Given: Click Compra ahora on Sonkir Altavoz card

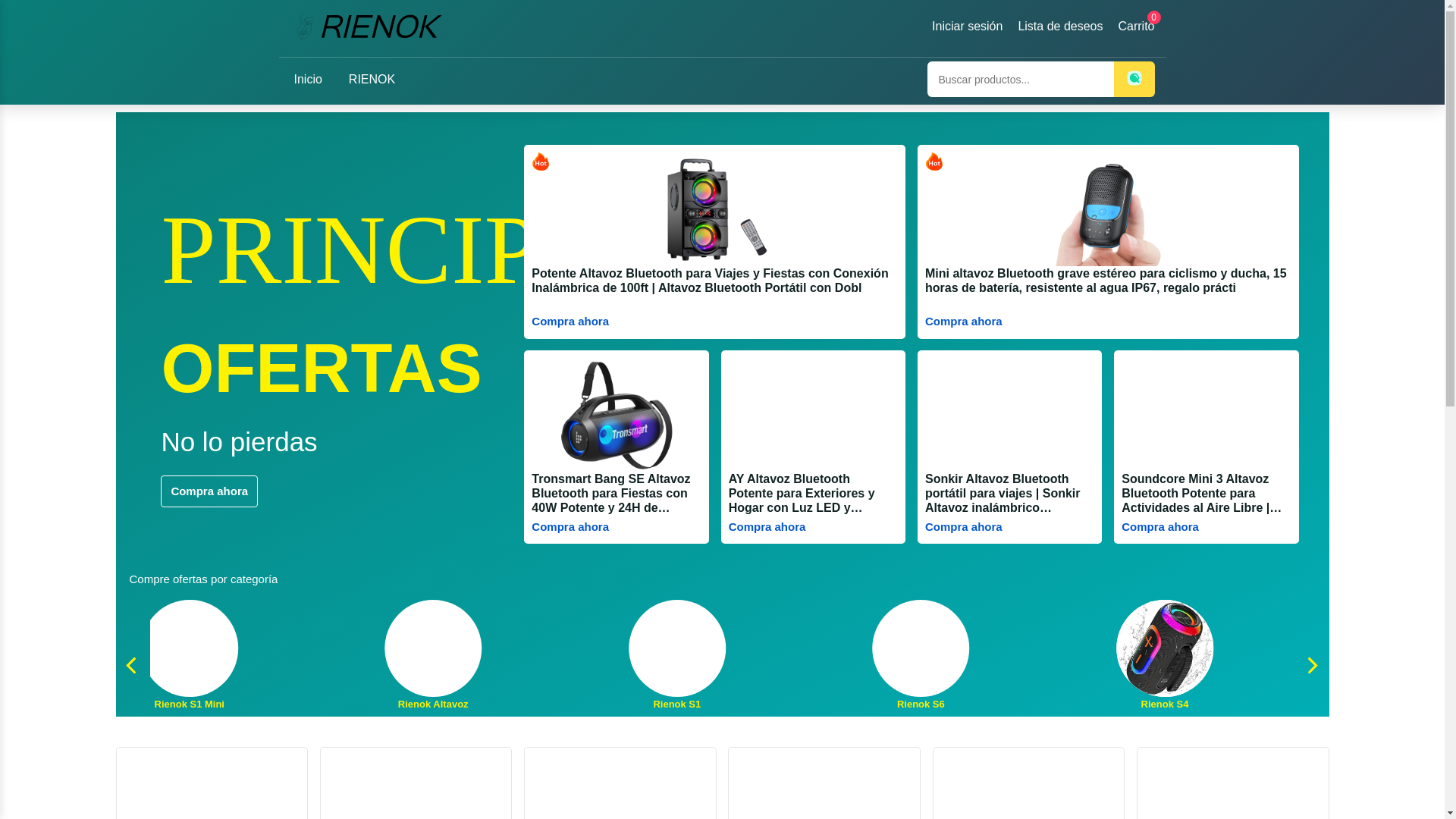Looking at the screenshot, I should coord(963,527).
